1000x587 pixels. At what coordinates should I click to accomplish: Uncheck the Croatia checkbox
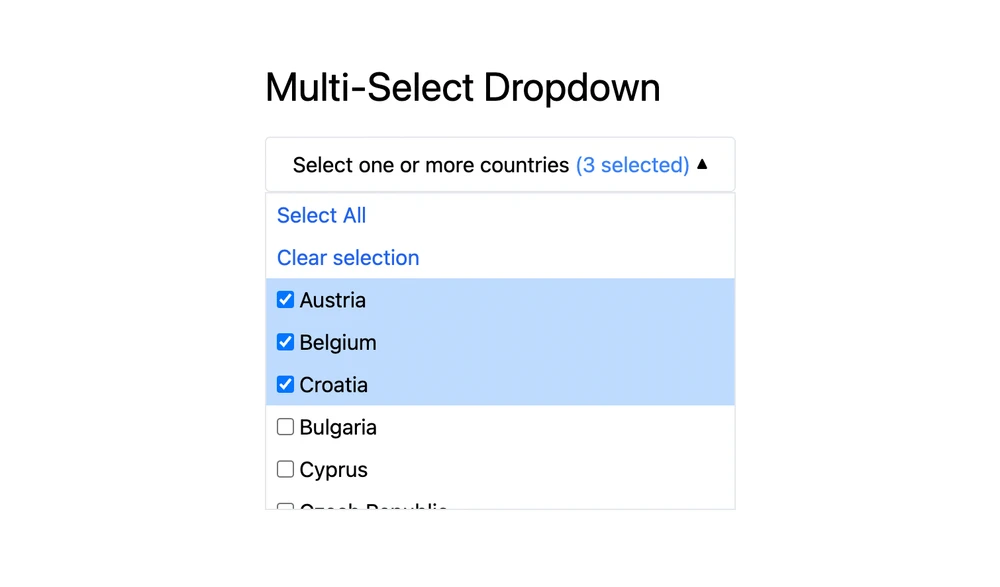285,384
